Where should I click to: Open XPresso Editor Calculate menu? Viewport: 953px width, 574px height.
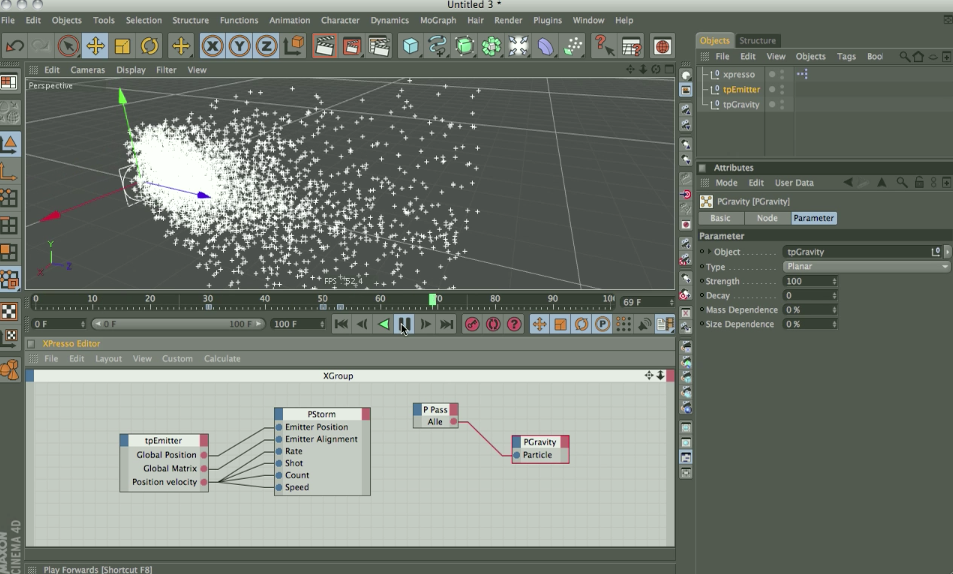click(x=222, y=359)
